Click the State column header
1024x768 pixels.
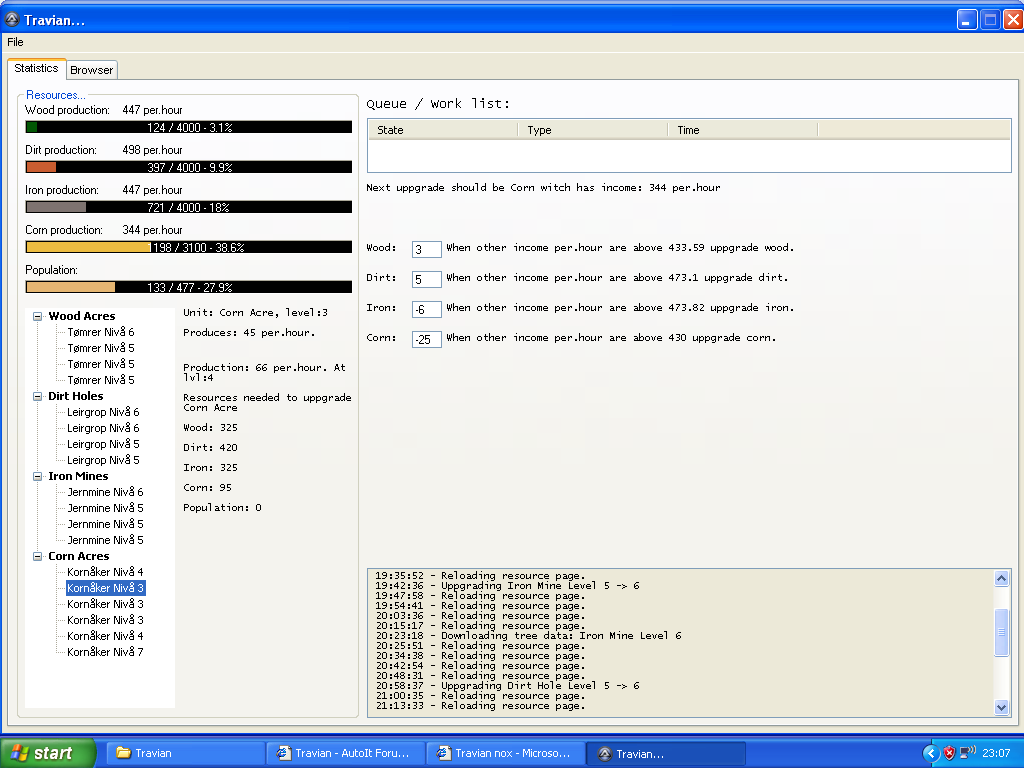[x=443, y=130]
